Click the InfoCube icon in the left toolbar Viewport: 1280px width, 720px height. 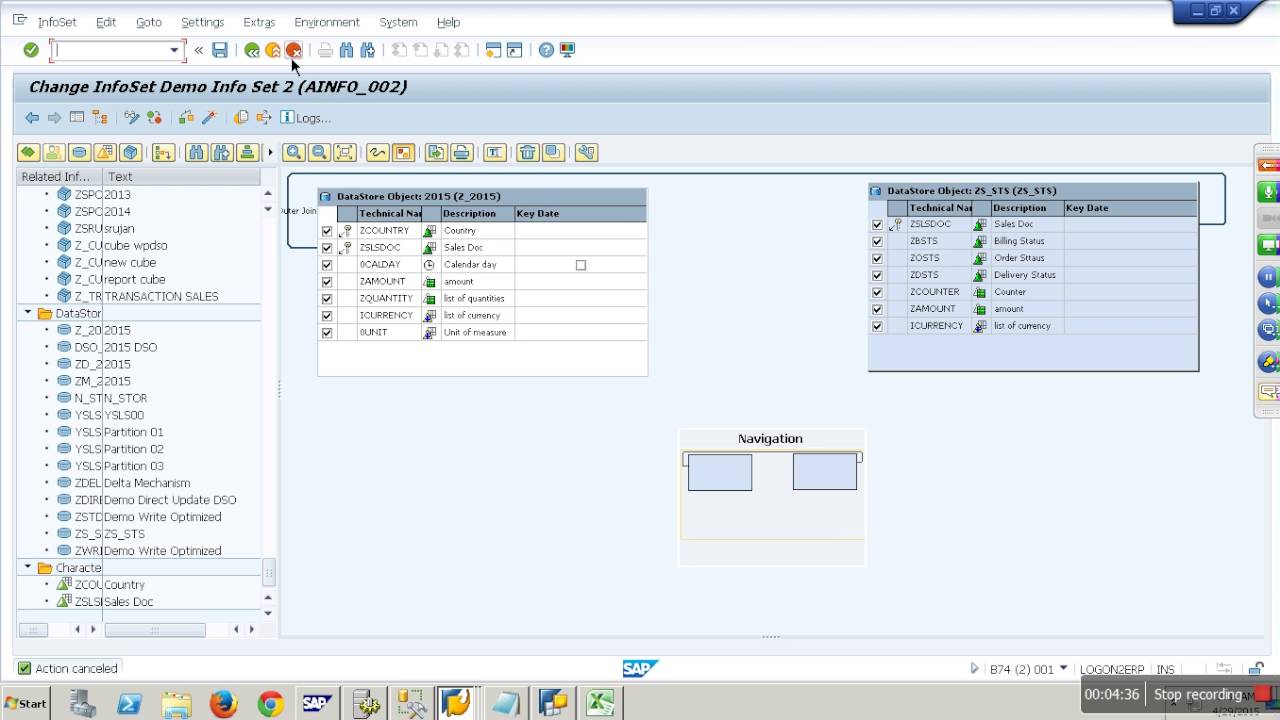131,152
